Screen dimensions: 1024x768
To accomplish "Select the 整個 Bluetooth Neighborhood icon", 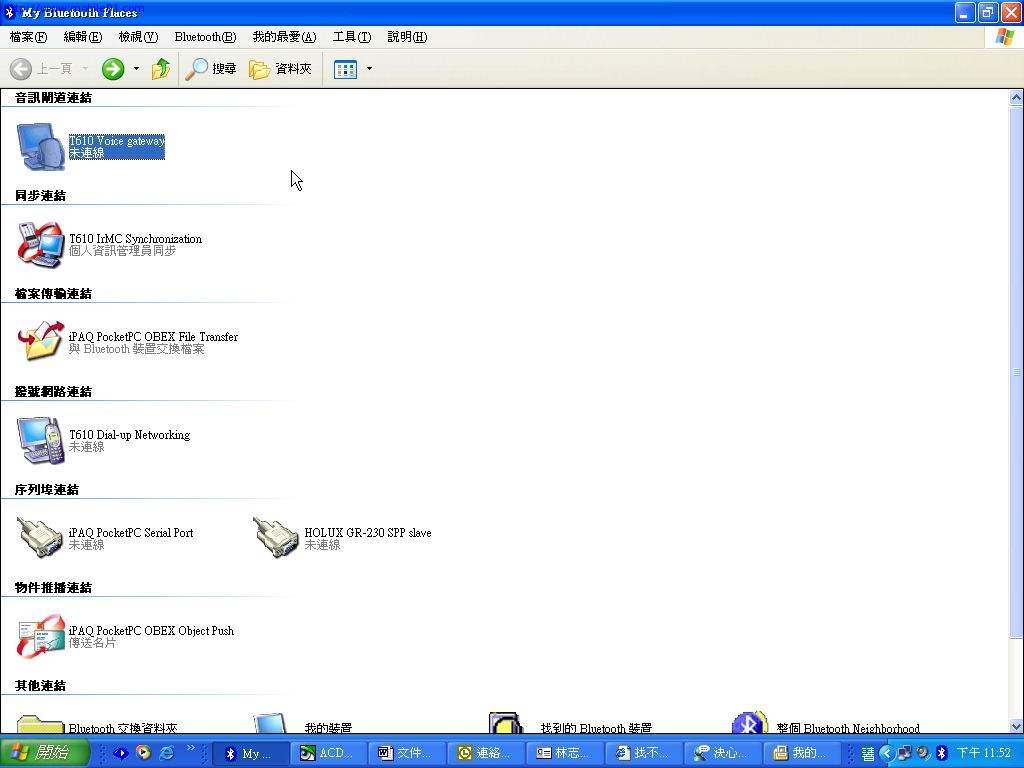I will pyautogui.click(x=750, y=722).
